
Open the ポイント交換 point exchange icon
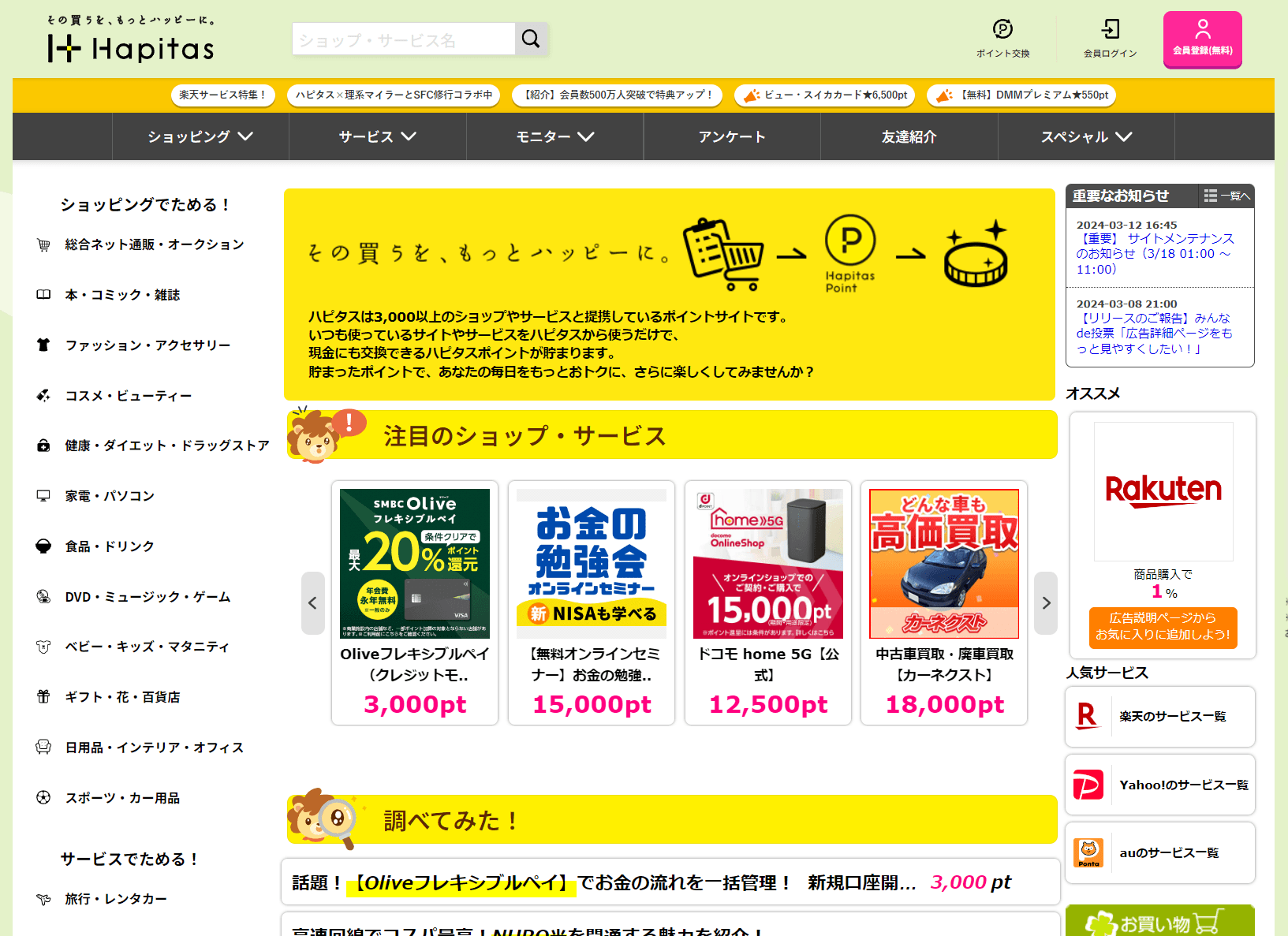[x=1002, y=39]
